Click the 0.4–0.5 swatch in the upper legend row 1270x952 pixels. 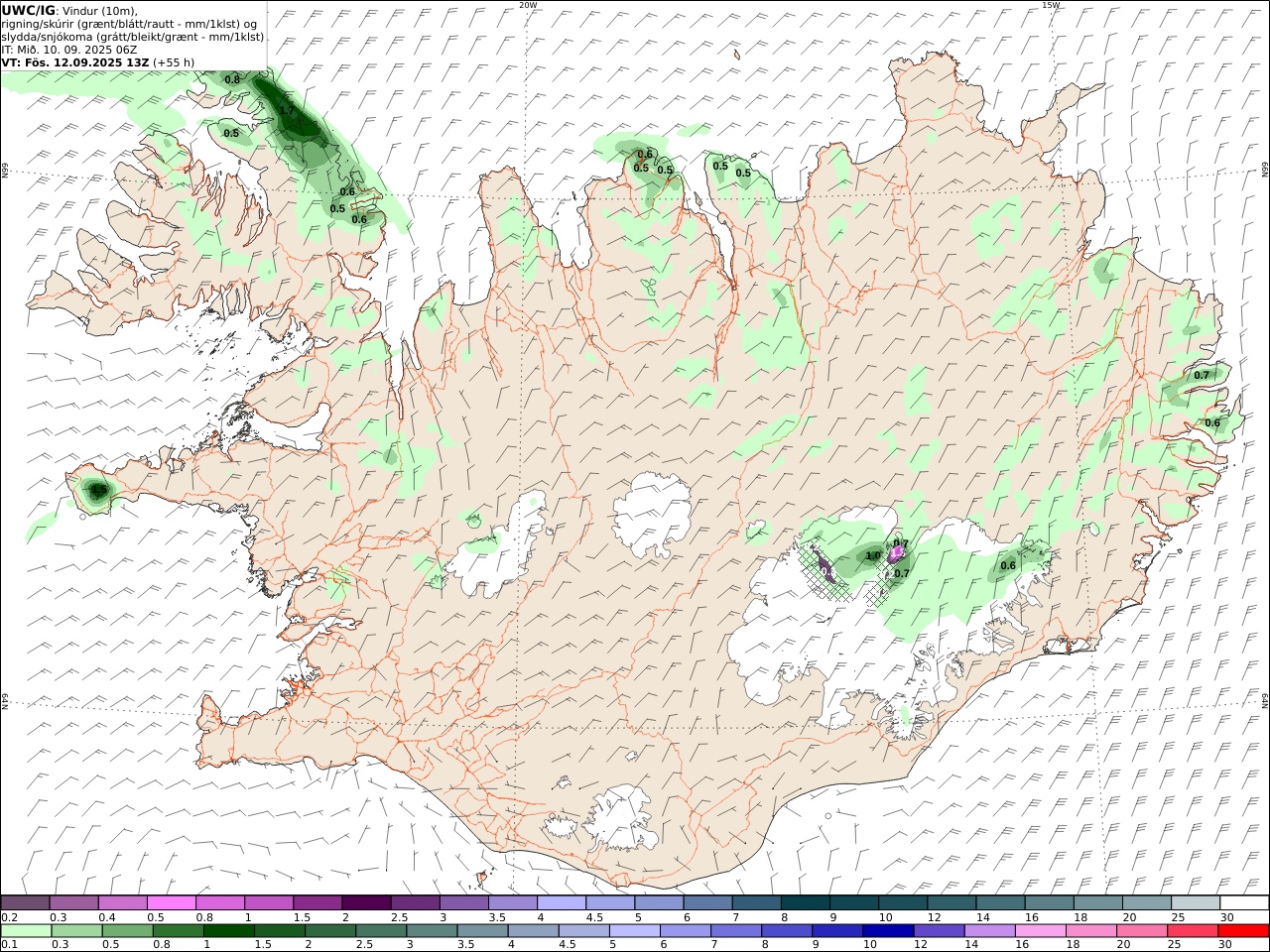122,902
